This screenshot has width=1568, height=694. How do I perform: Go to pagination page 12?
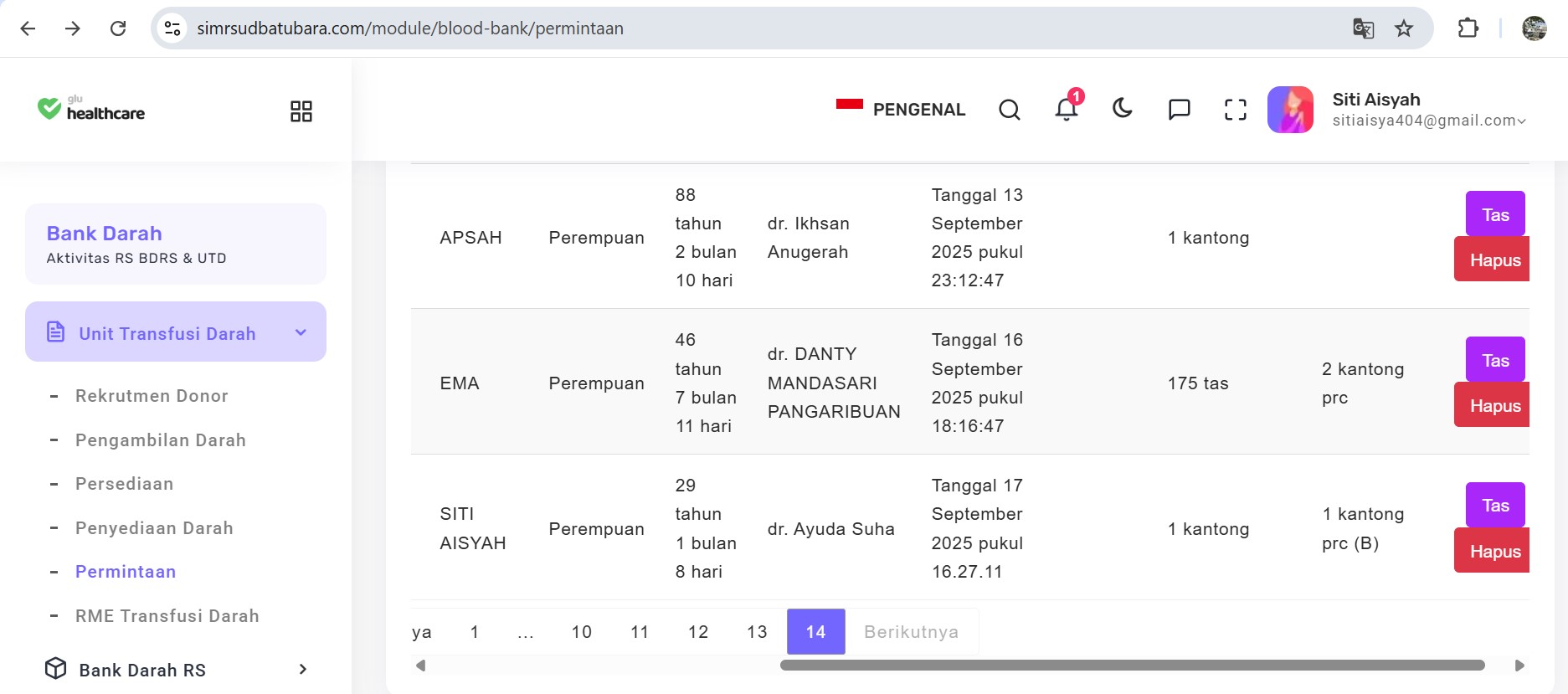pos(699,632)
